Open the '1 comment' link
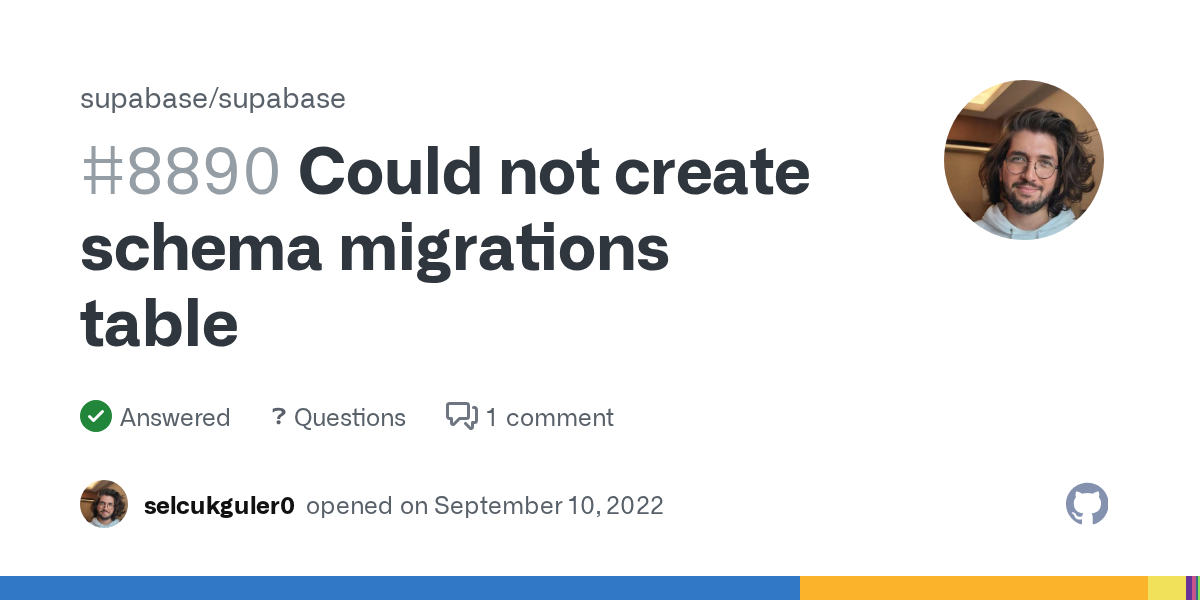The image size is (1200, 600). 550,417
